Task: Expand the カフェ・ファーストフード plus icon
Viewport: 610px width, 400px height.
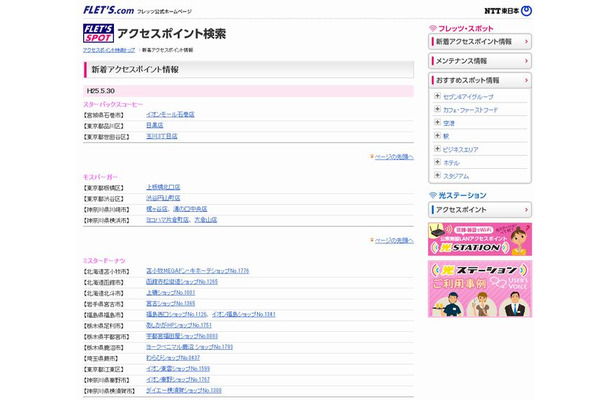Action: coord(437,109)
